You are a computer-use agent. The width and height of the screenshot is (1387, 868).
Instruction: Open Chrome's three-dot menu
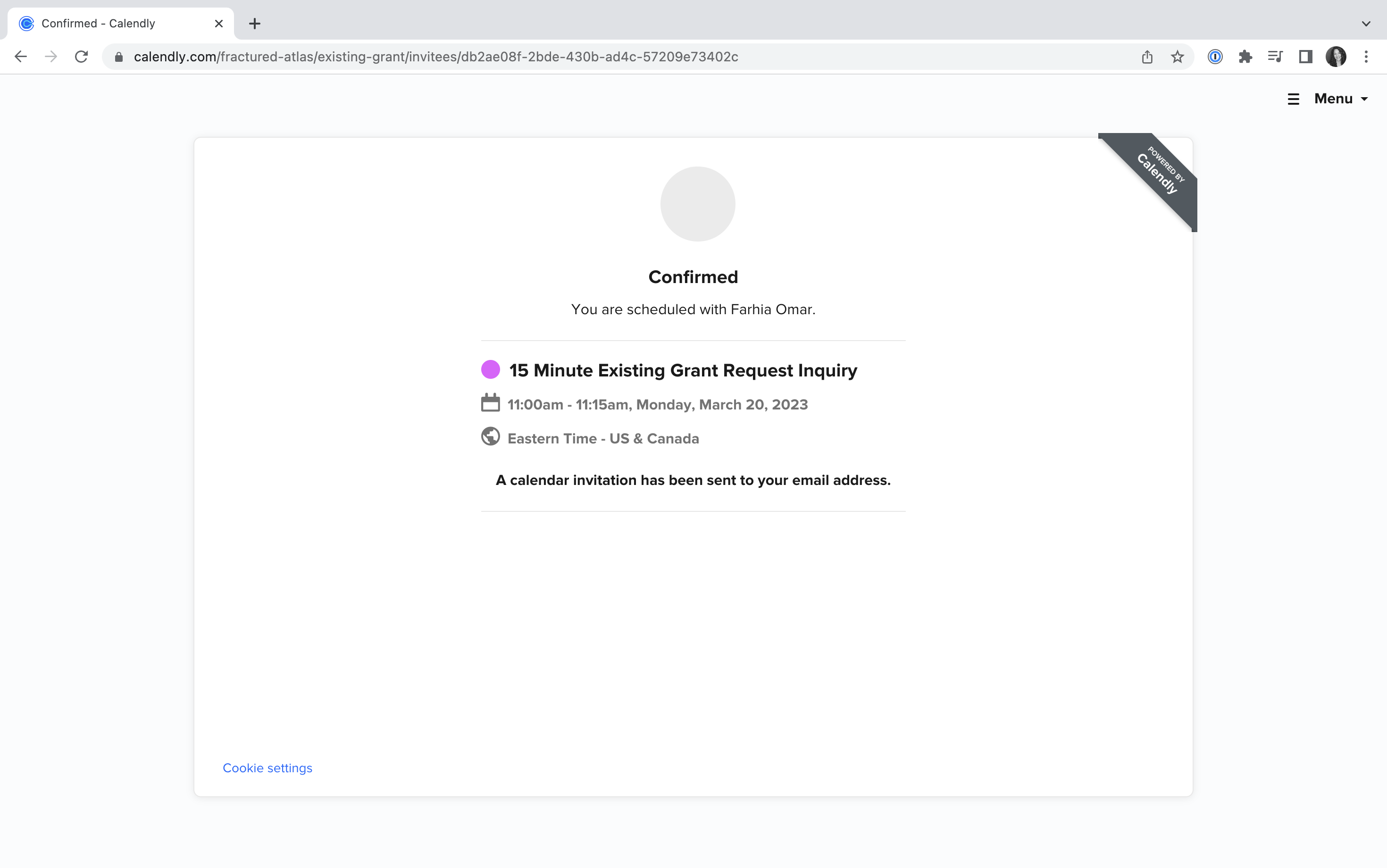(x=1366, y=56)
